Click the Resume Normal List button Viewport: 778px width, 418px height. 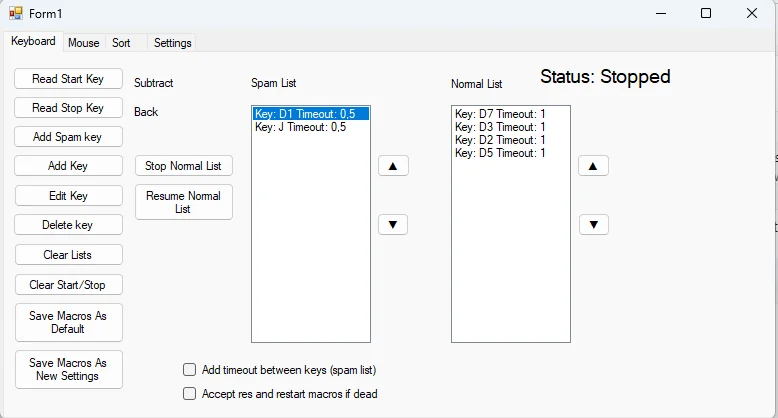pos(184,202)
